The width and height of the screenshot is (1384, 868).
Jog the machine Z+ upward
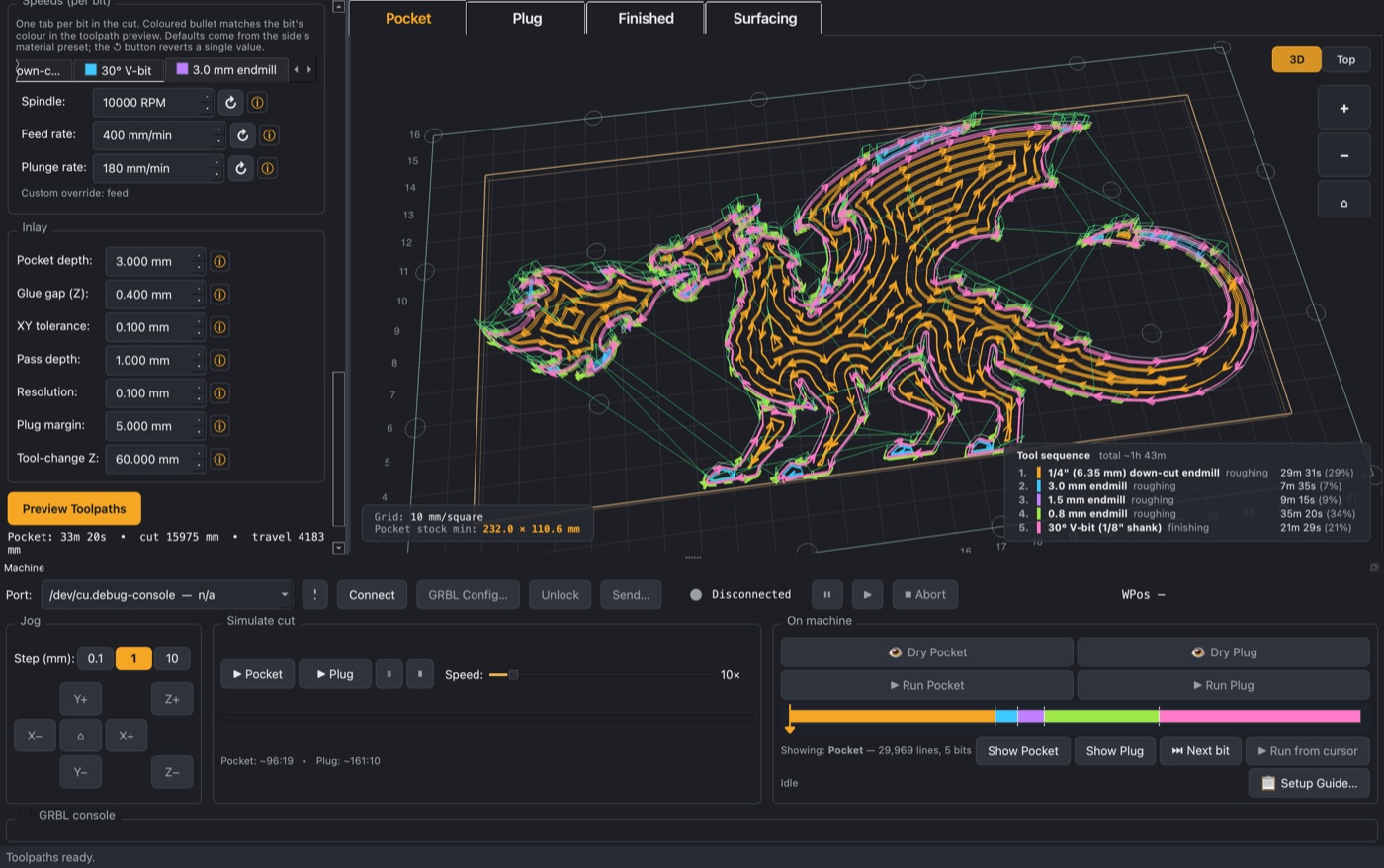172,699
